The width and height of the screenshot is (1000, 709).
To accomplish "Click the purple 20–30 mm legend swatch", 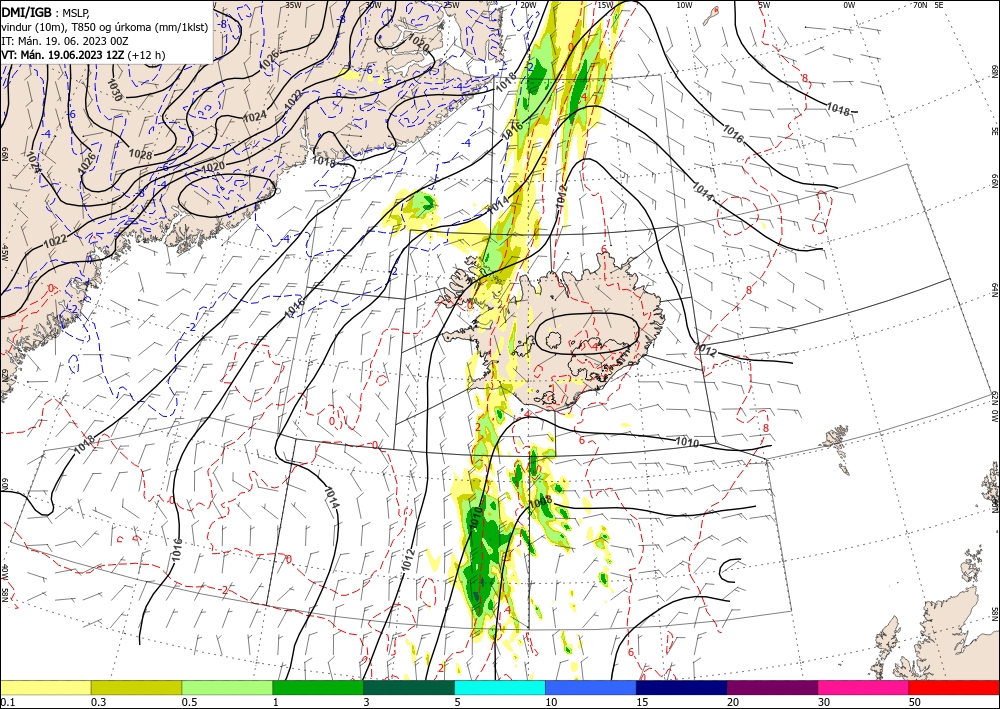I will point(772,687).
